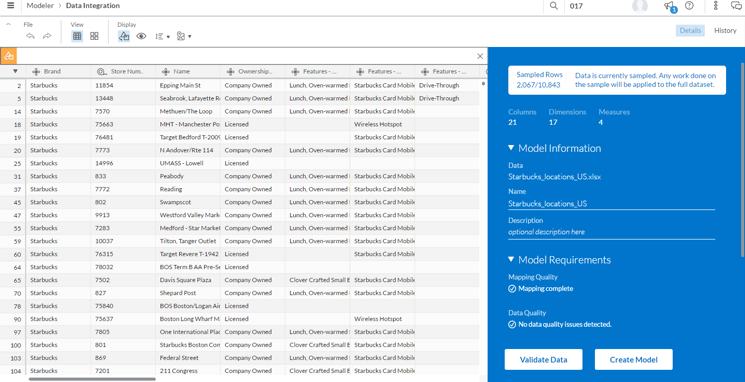Go to Modeler breadcrumb
The height and width of the screenshot is (382, 745).
click(40, 6)
